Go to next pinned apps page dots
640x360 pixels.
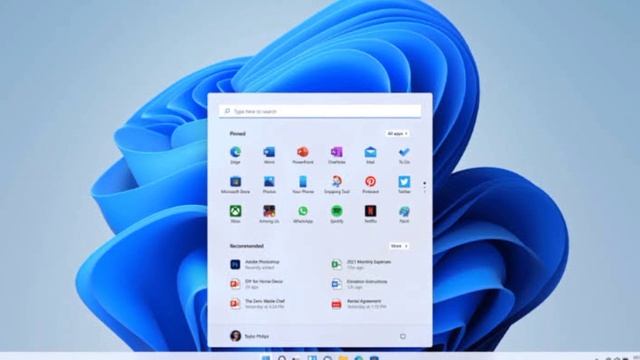[x=424, y=187]
